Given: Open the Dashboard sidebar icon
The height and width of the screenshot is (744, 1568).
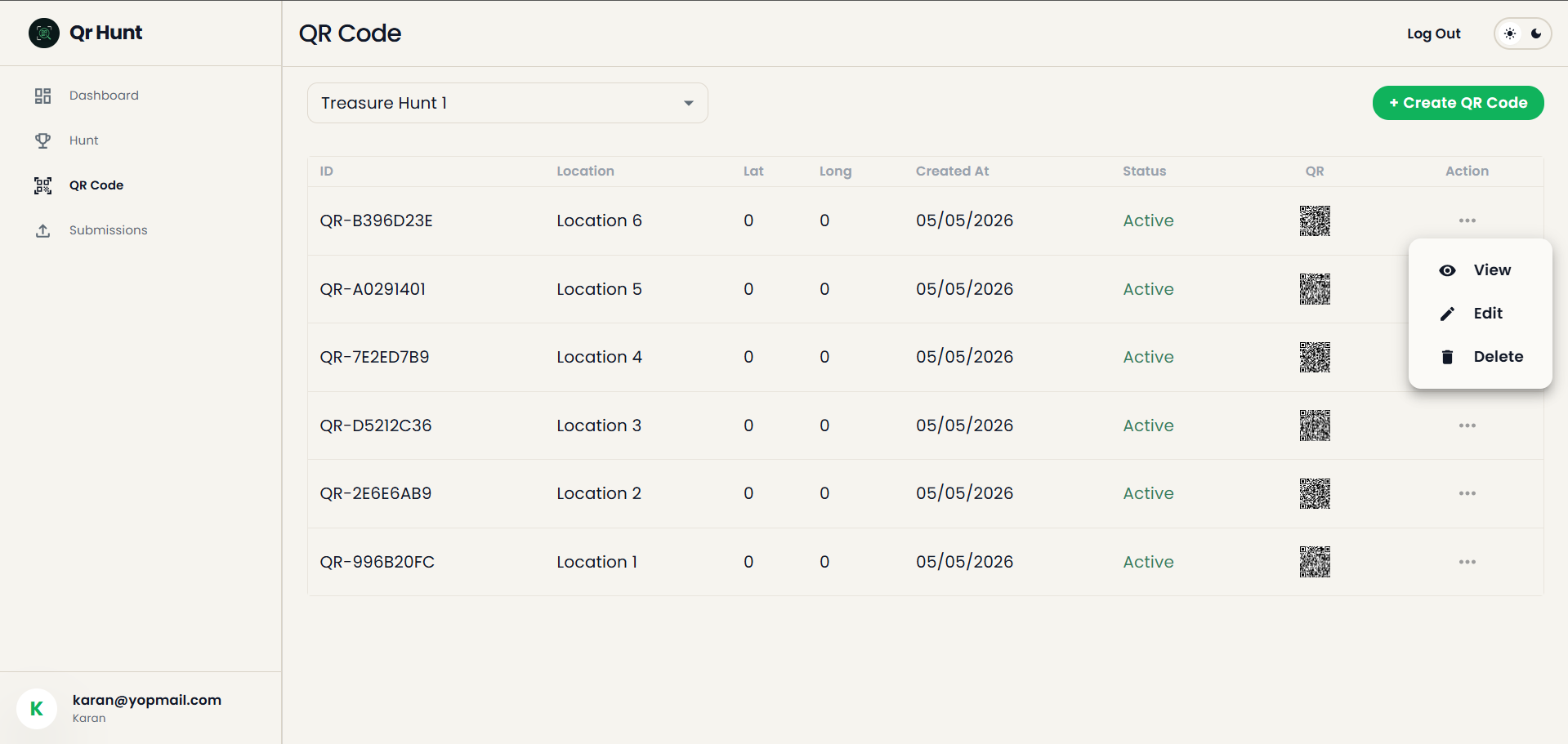Looking at the screenshot, I should [x=43, y=96].
